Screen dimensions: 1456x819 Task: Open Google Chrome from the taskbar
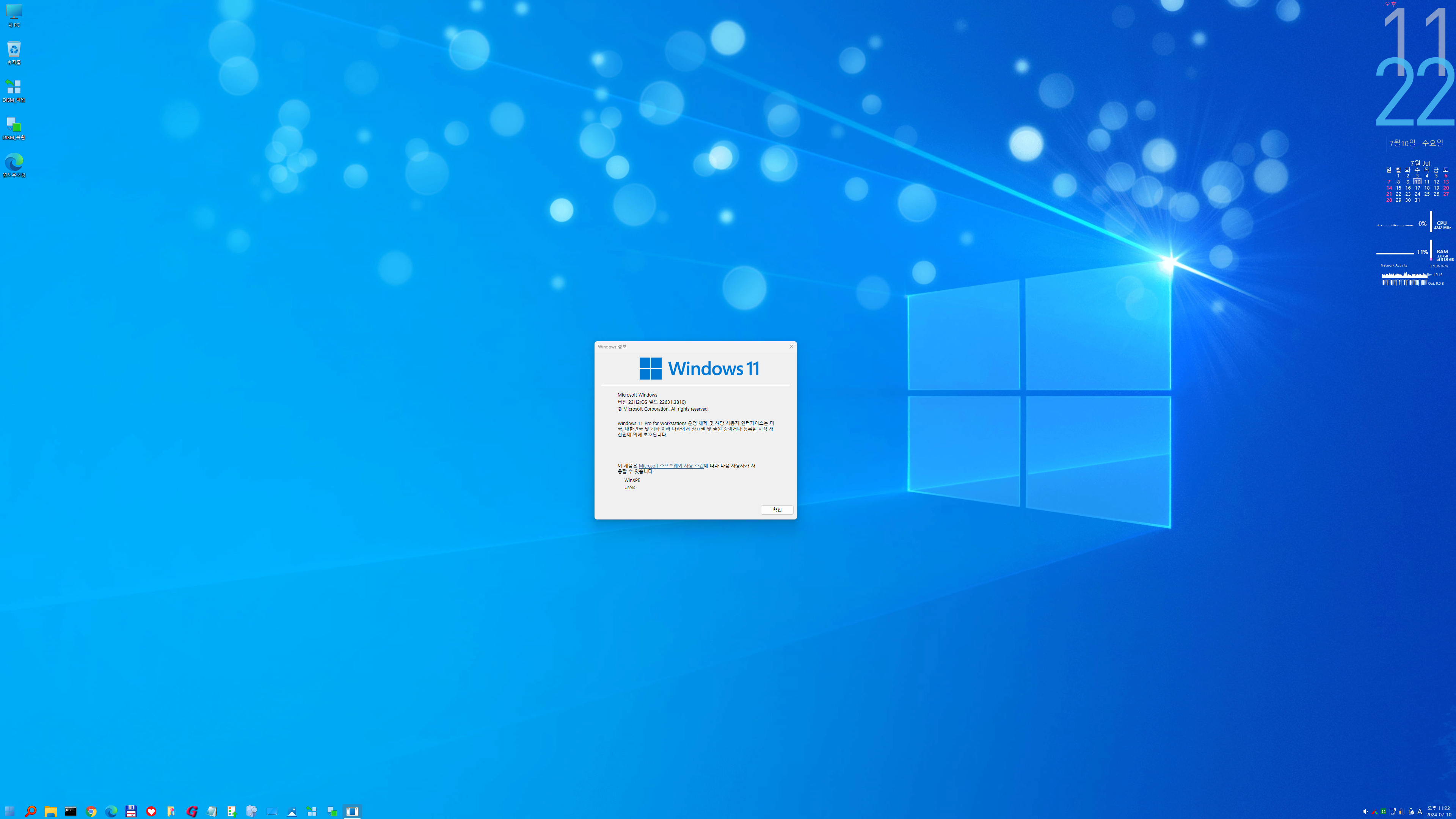pos(91,811)
